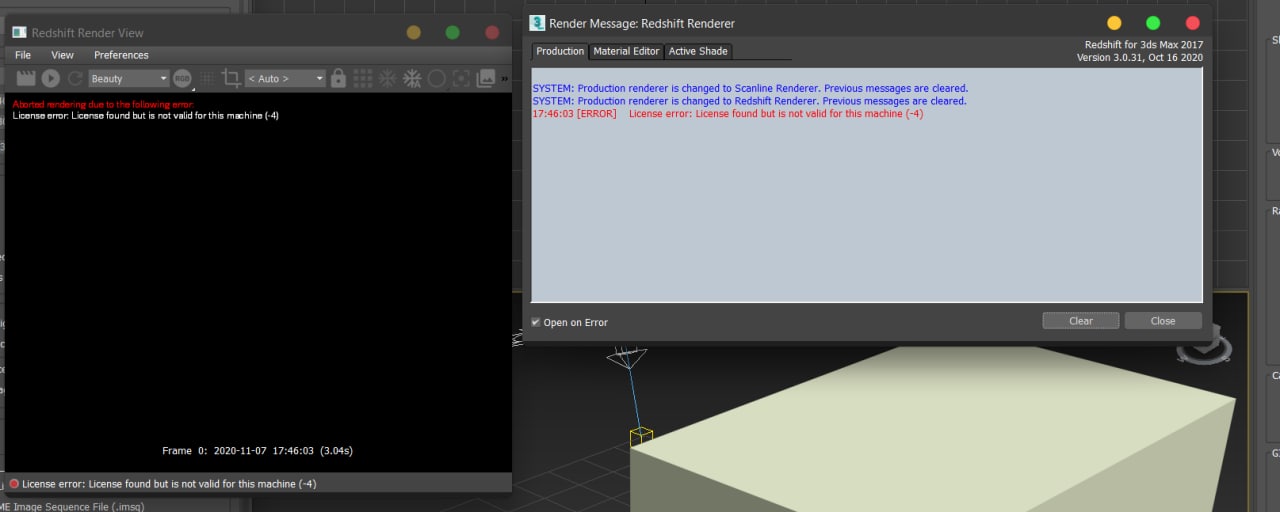This screenshot has height=512, width=1280.
Task: Open the View menu in Render View
Action: coord(62,55)
